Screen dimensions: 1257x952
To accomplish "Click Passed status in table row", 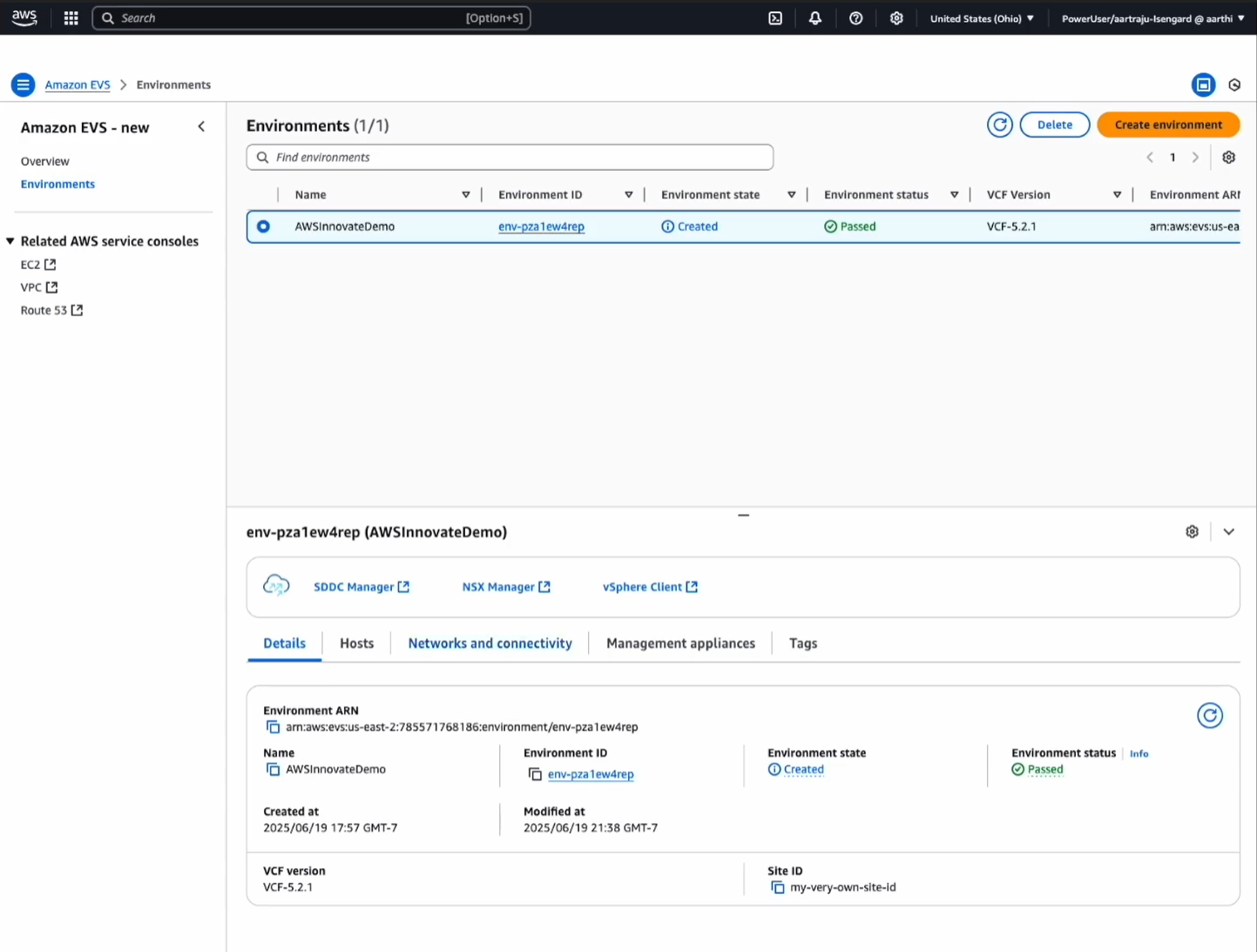I will coord(850,226).
